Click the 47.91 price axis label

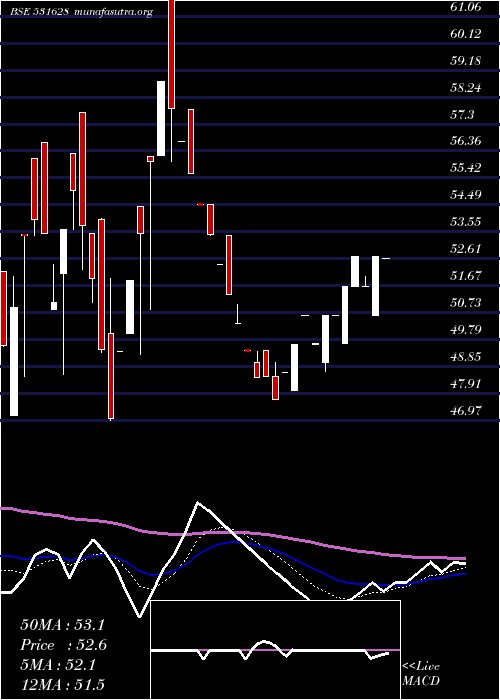[x=466, y=383]
